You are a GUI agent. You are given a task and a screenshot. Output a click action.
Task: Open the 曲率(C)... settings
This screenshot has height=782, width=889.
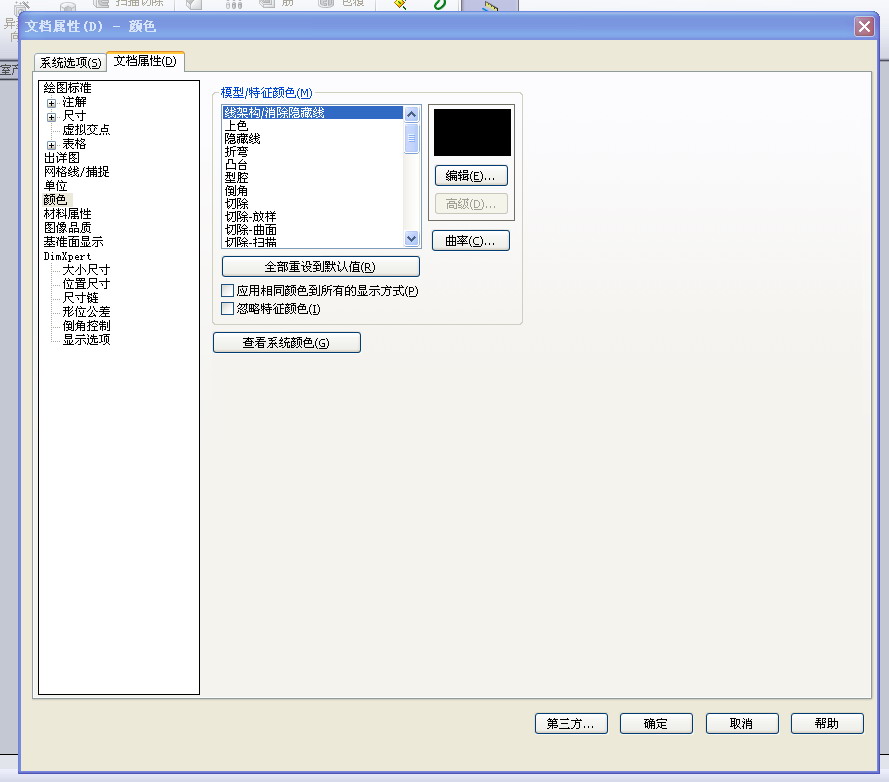471,240
